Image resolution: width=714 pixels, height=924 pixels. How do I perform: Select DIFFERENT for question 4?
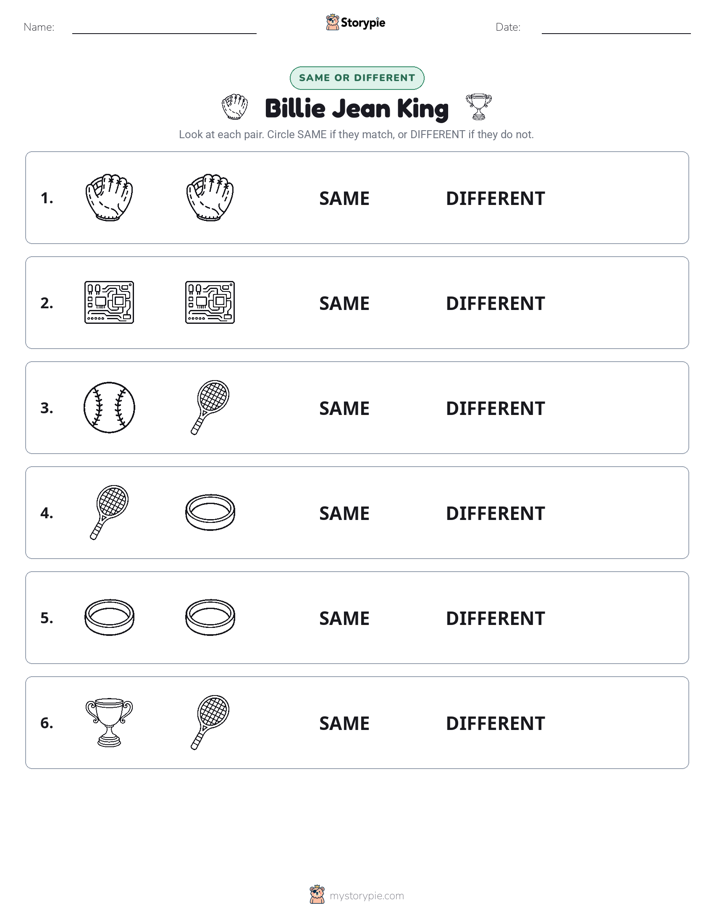pos(495,513)
